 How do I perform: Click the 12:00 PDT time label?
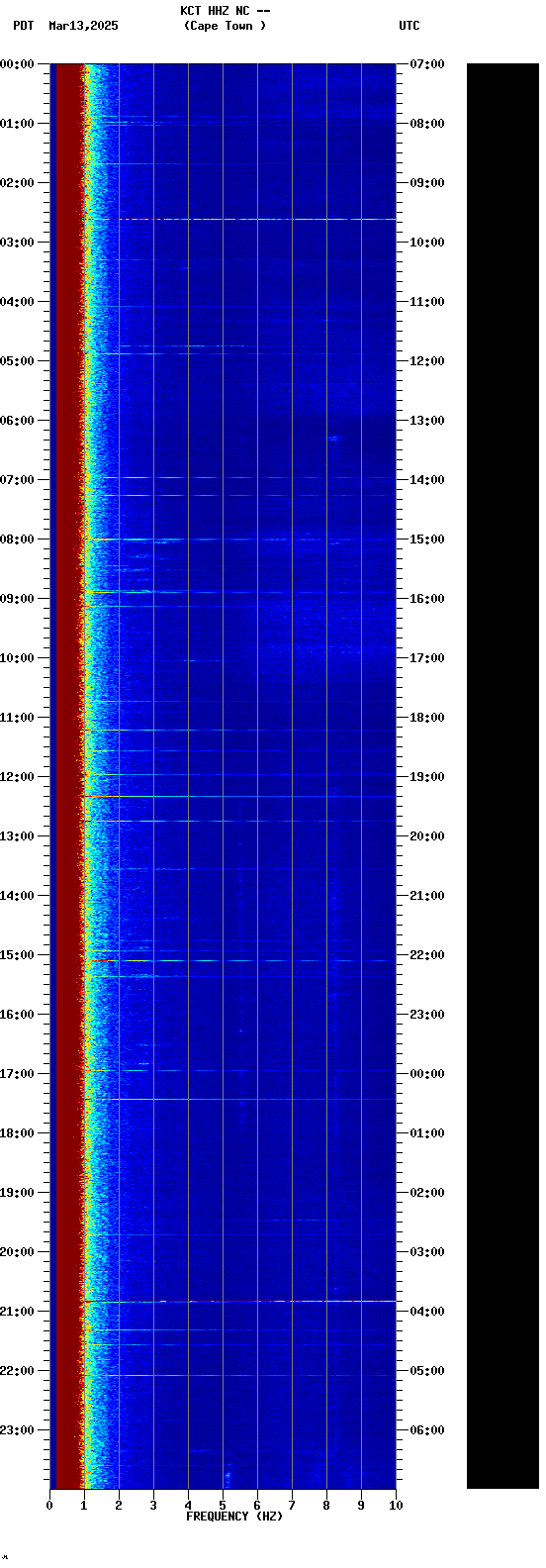(x=18, y=777)
